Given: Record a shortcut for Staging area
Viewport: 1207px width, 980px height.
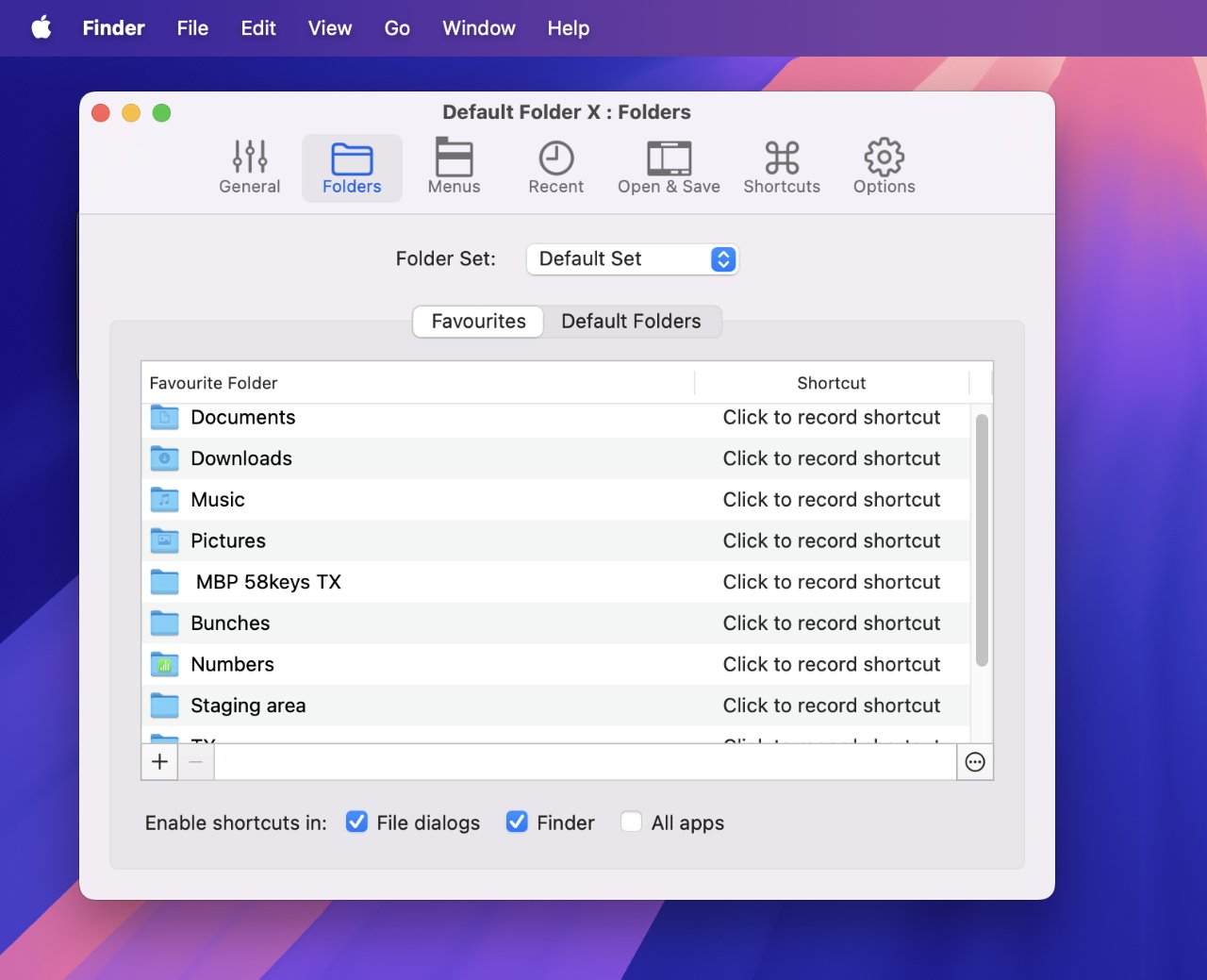Looking at the screenshot, I should pos(832,706).
